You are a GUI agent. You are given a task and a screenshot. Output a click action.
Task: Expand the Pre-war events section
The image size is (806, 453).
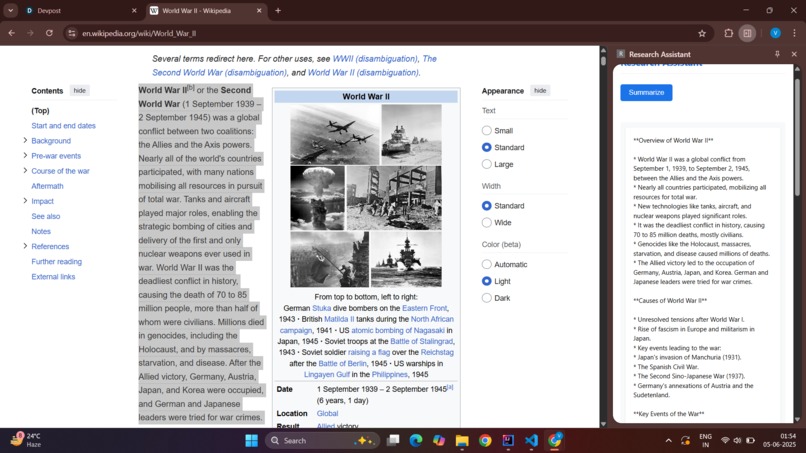pyautogui.click(x=25, y=155)
